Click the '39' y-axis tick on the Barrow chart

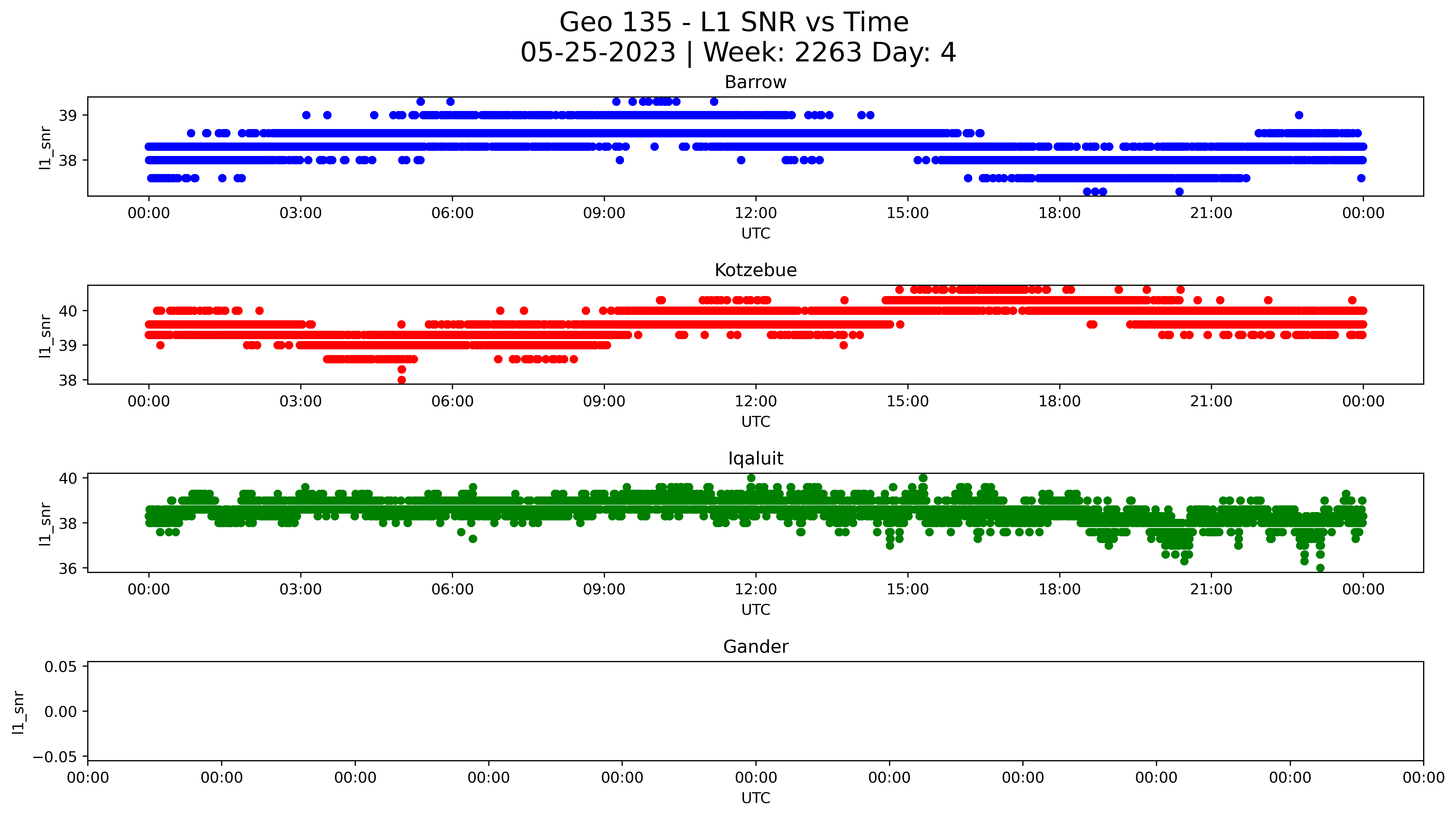tap(68, 115)
